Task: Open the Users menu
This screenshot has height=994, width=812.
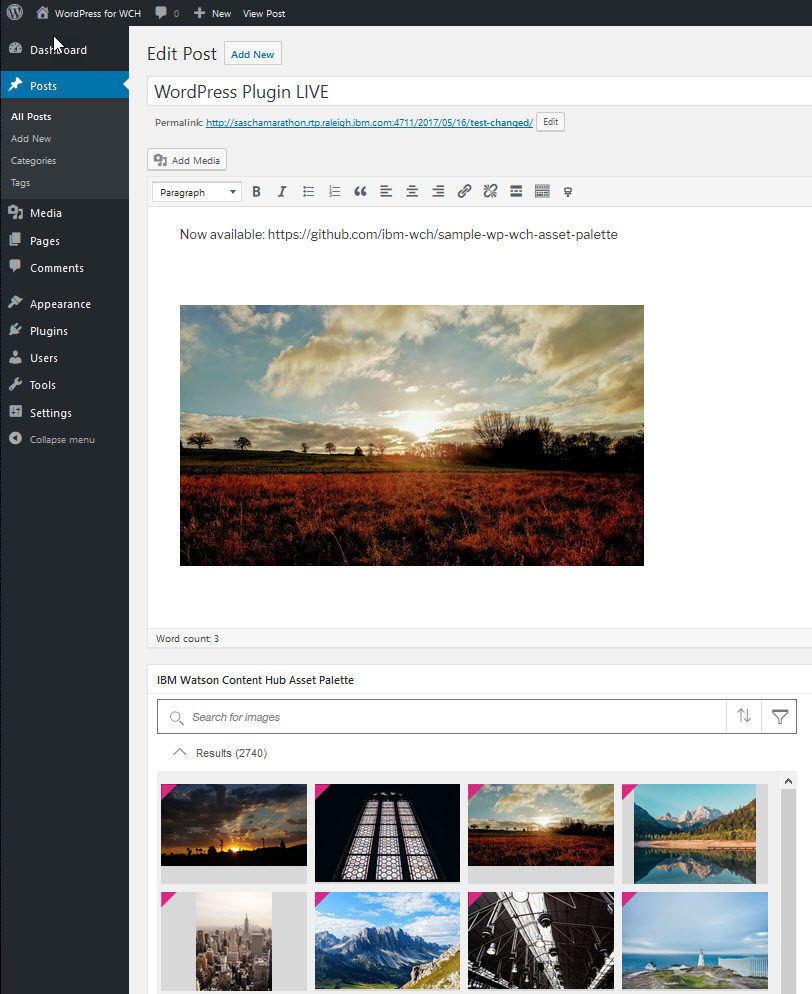Action: click(64, 358)
